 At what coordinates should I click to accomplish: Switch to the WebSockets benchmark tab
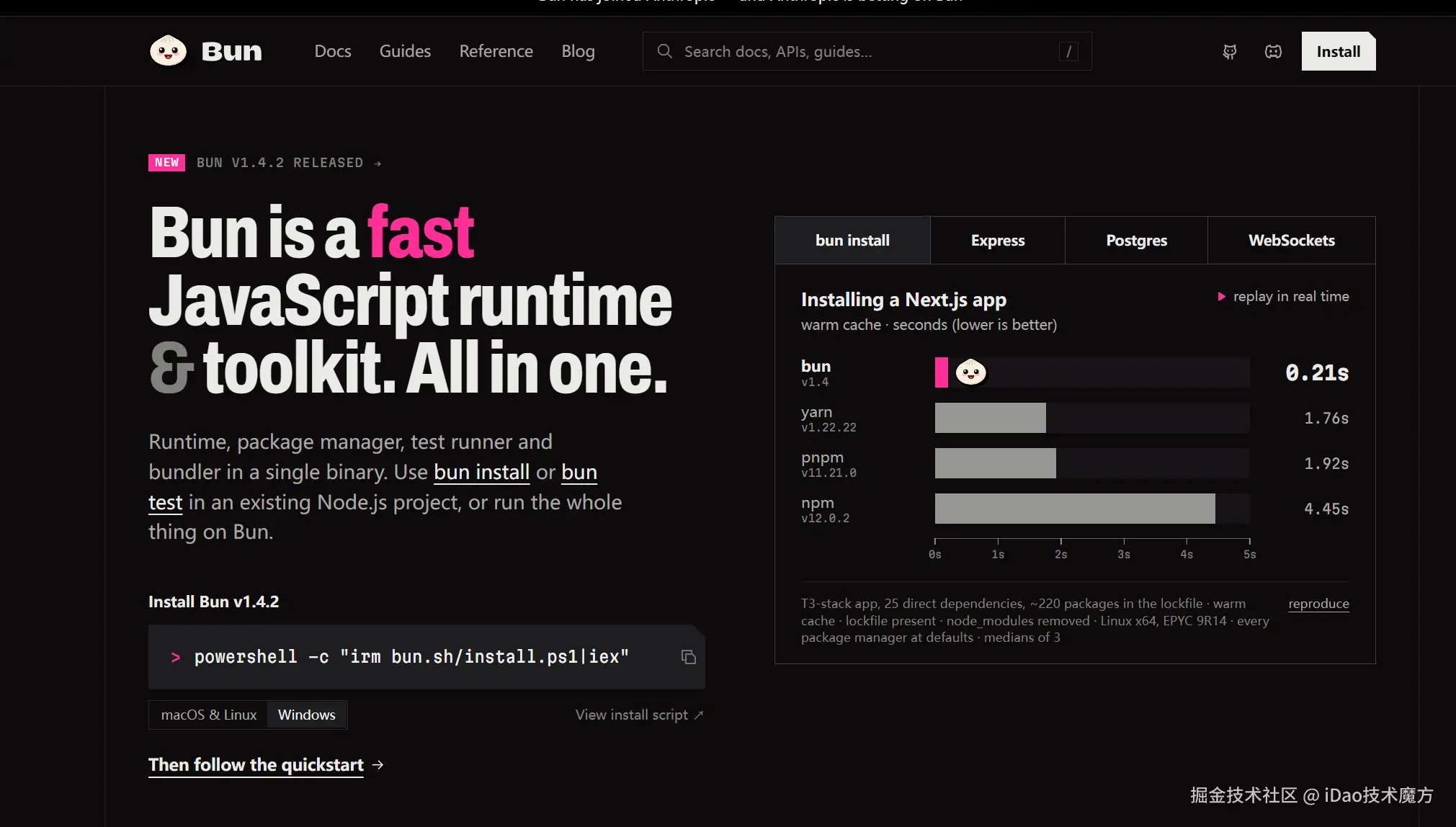click(x=1292, y=241)
